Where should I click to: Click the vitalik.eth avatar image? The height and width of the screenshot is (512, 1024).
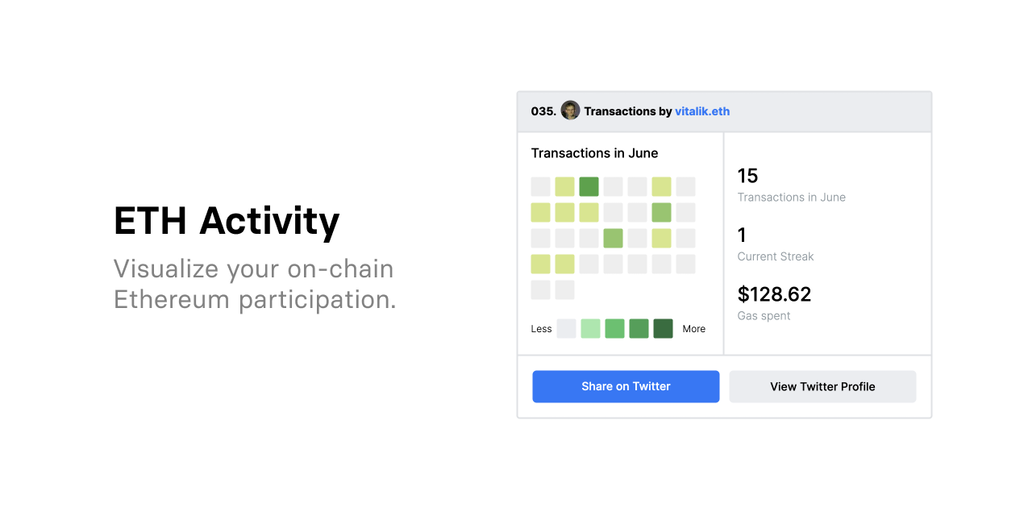(570, 111)
